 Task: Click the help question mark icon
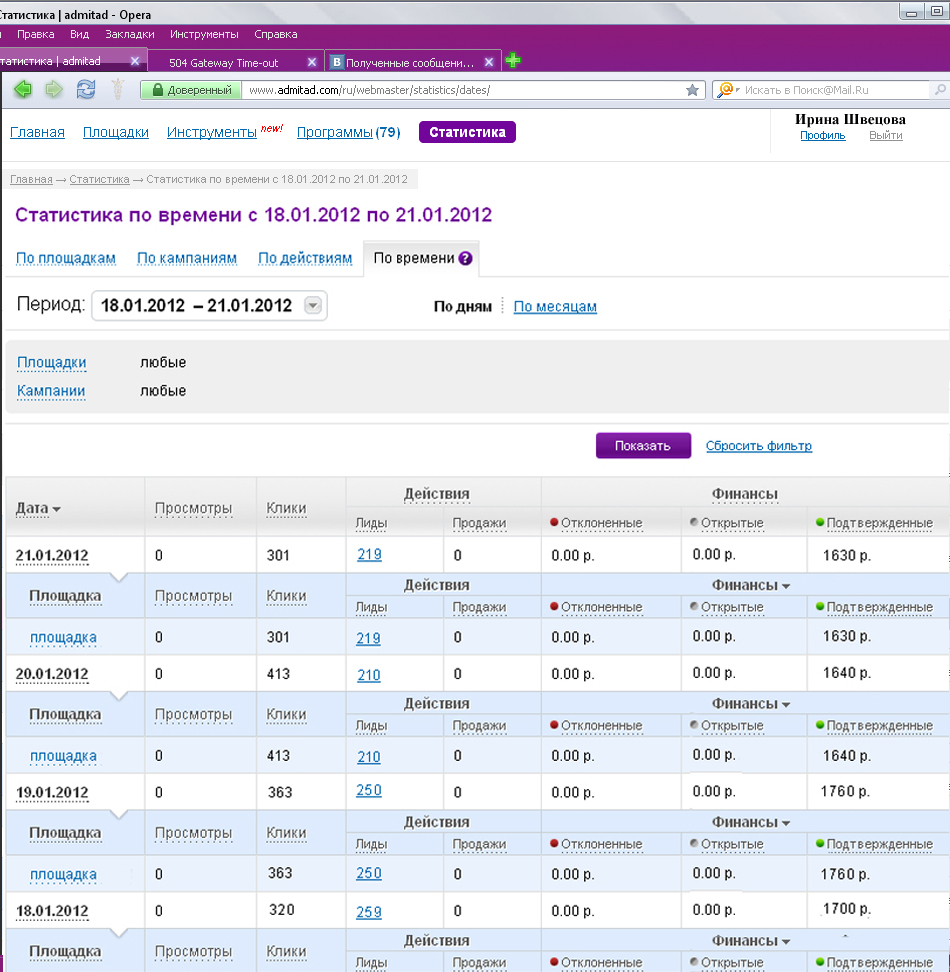coord(465,258)
